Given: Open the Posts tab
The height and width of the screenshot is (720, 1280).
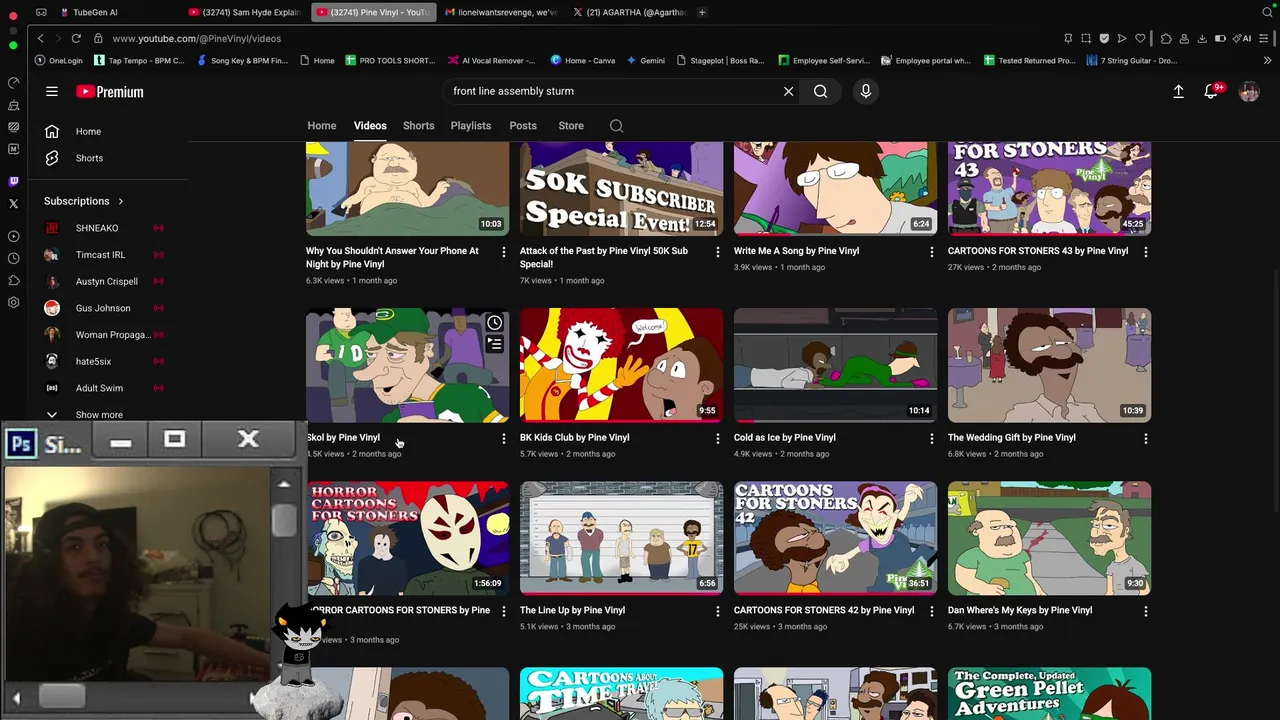Looking at the screenshot, I should point(523,126).
